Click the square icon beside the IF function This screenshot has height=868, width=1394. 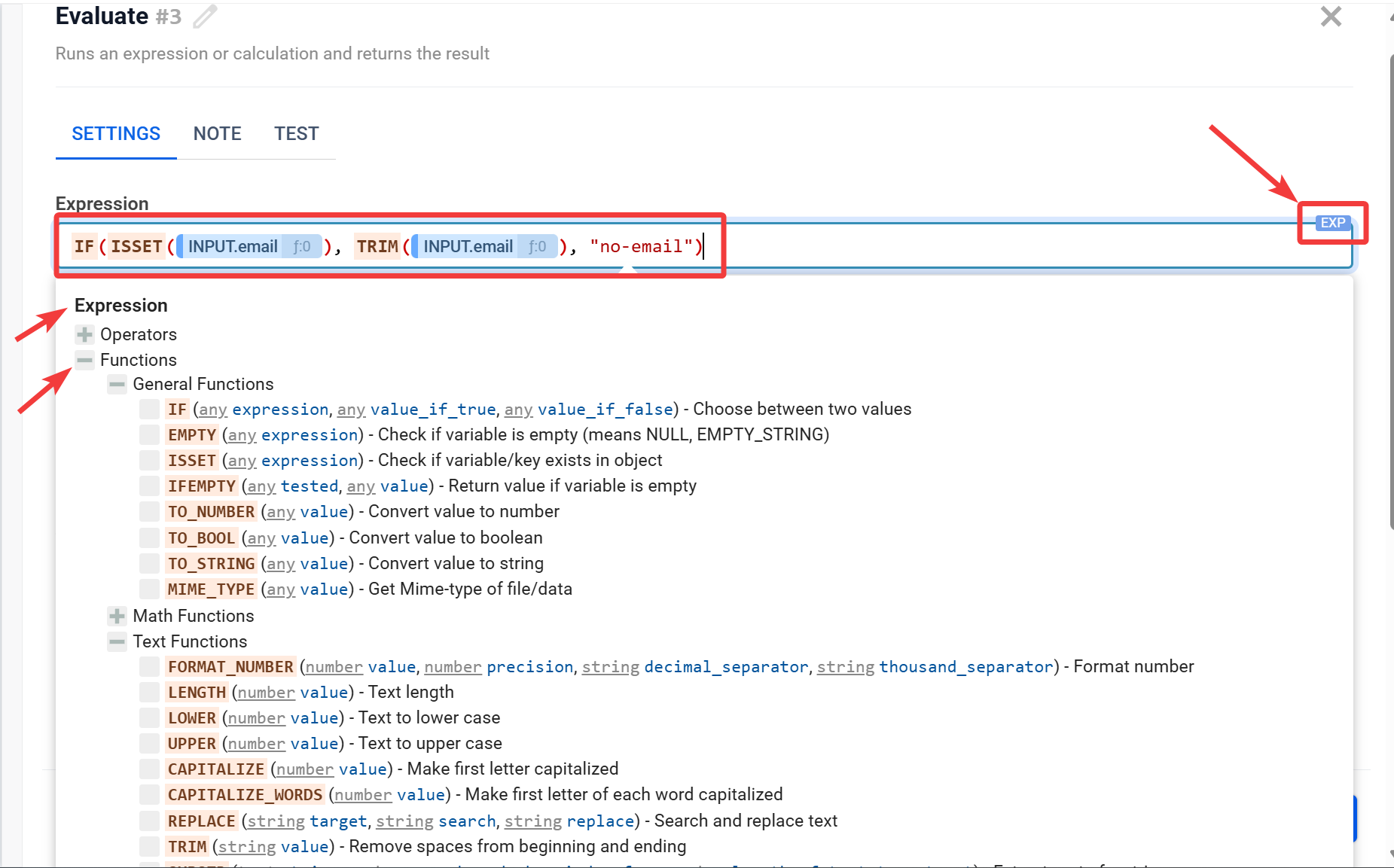[x=150, y=410]
